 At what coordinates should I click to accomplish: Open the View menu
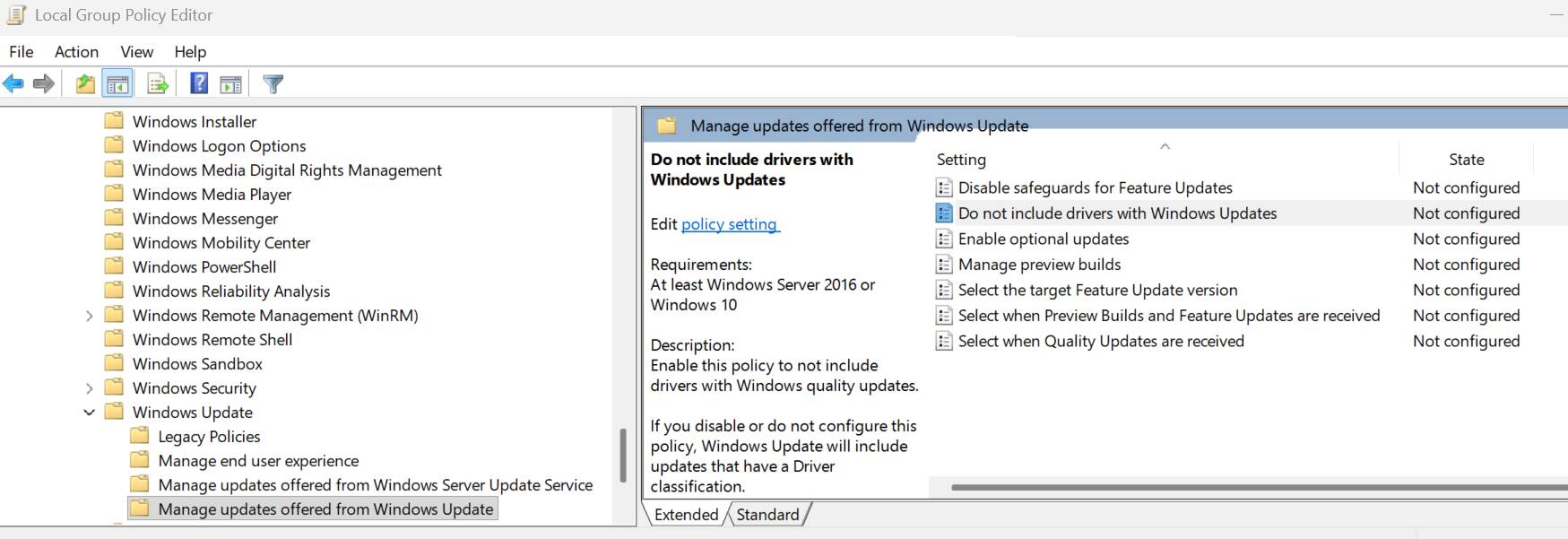tap(137, 52)
